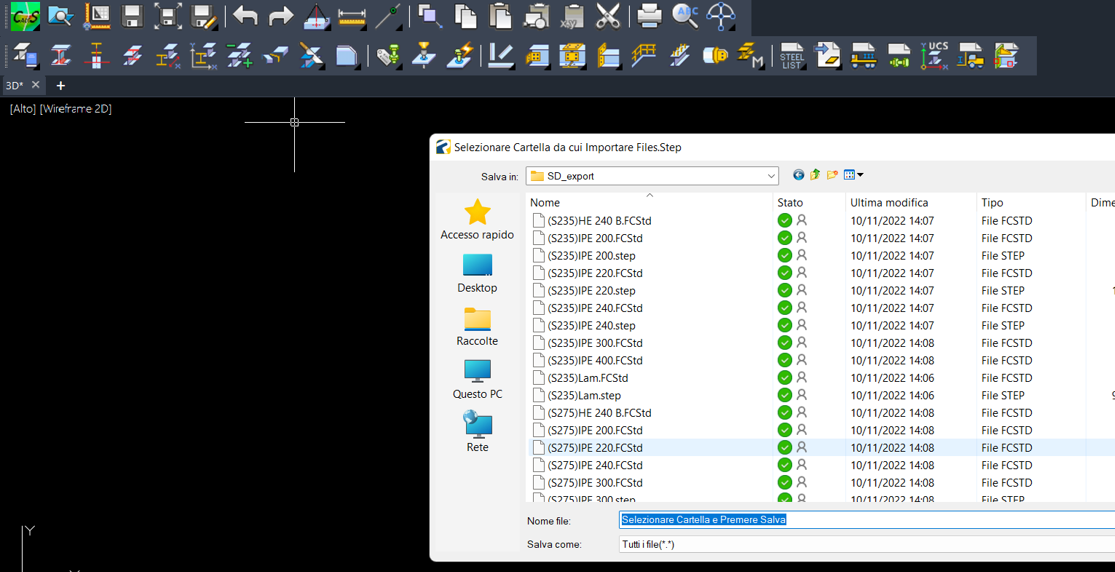Select file (S235)Lam.step
1115x572 pixels.
coord(585,395)
